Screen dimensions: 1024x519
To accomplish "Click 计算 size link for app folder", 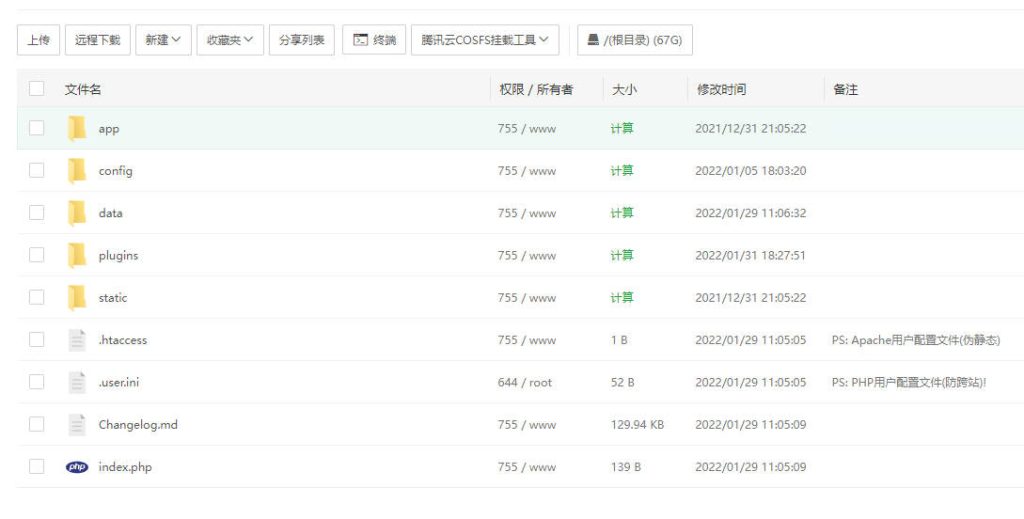I will click(622, 129).
